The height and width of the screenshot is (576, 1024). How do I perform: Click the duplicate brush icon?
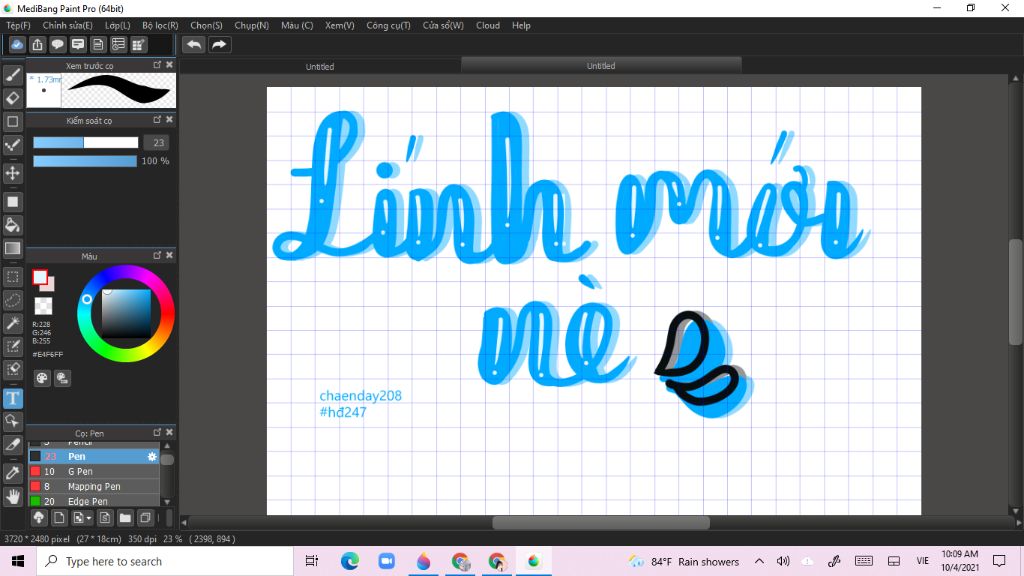coord(145,518)
